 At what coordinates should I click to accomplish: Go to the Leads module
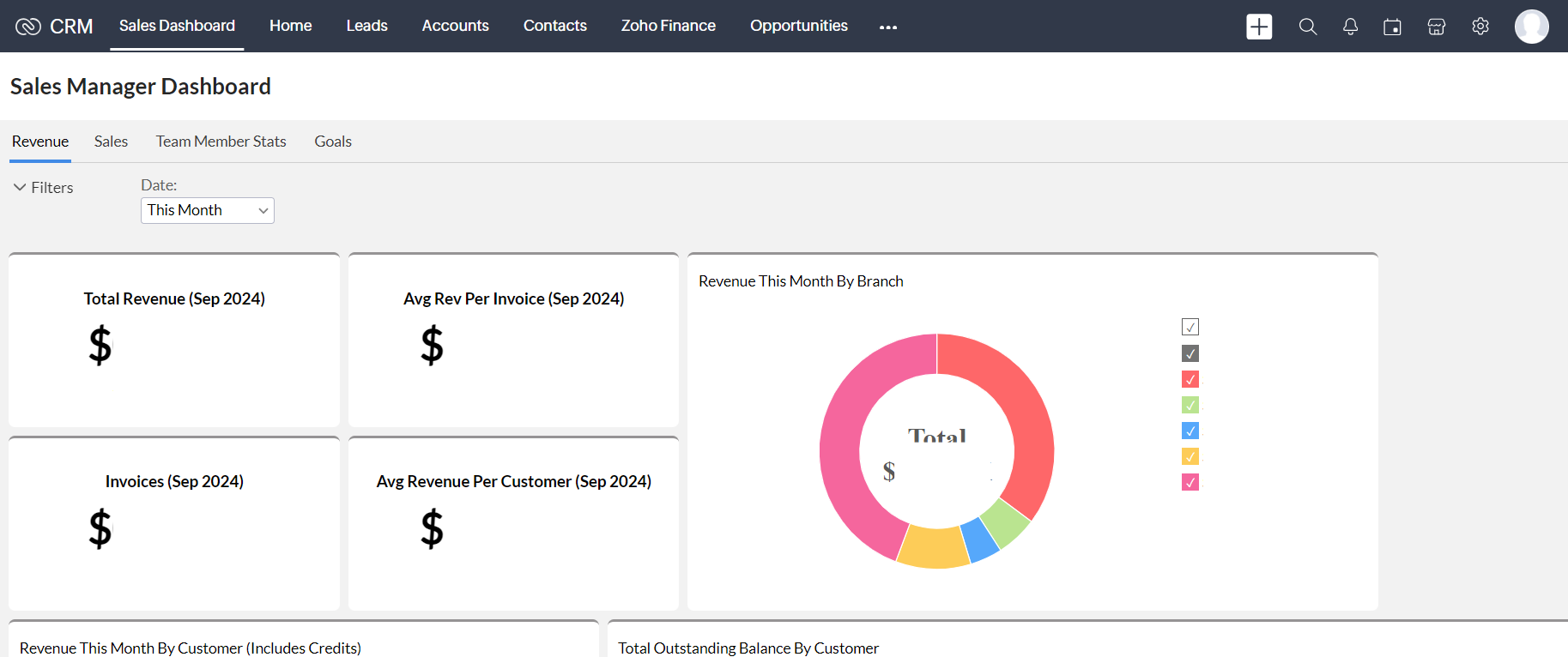click(366, 26)
